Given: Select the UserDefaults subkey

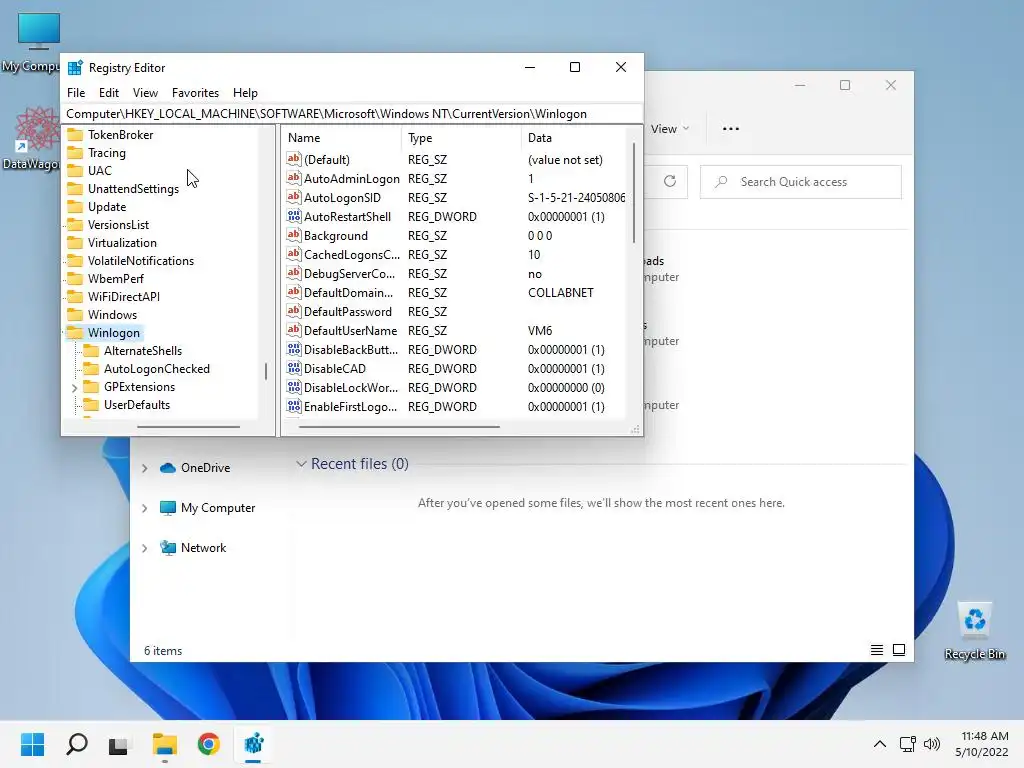Looking at the screenshot, I should 136,405.
